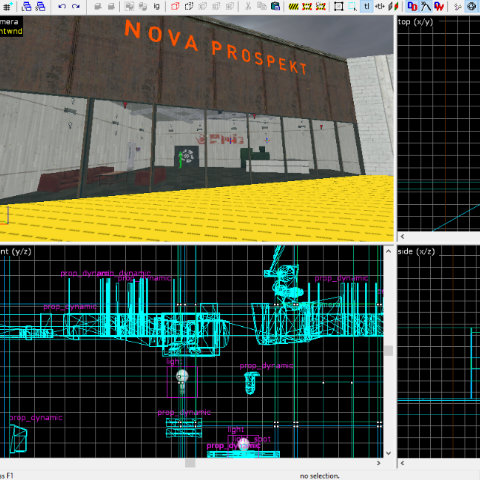Click the small faded icon left of round icon
Screen dimensions: 480x480
click(x=458, y=6)
